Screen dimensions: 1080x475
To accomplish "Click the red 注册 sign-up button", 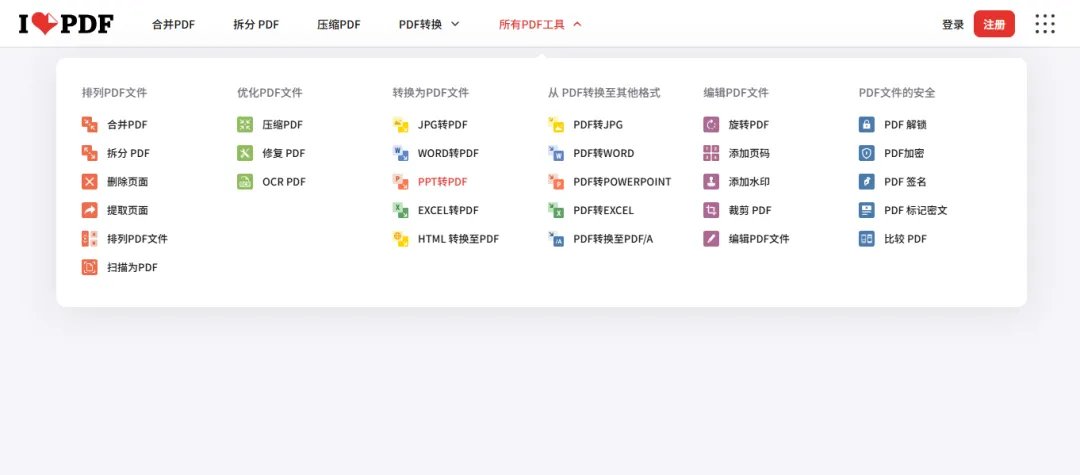I will (994, 24).
